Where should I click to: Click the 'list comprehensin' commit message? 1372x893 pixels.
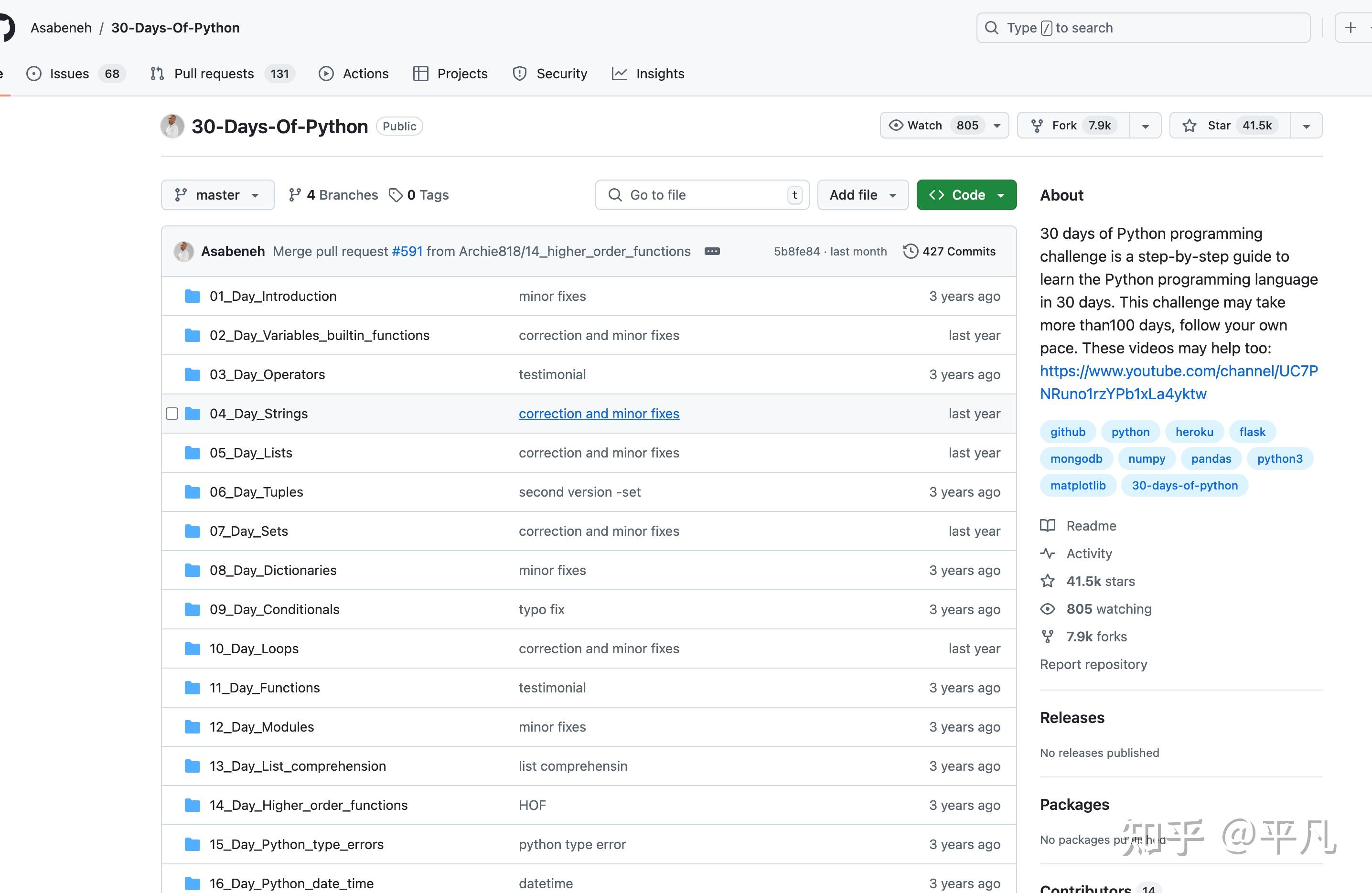573,766
